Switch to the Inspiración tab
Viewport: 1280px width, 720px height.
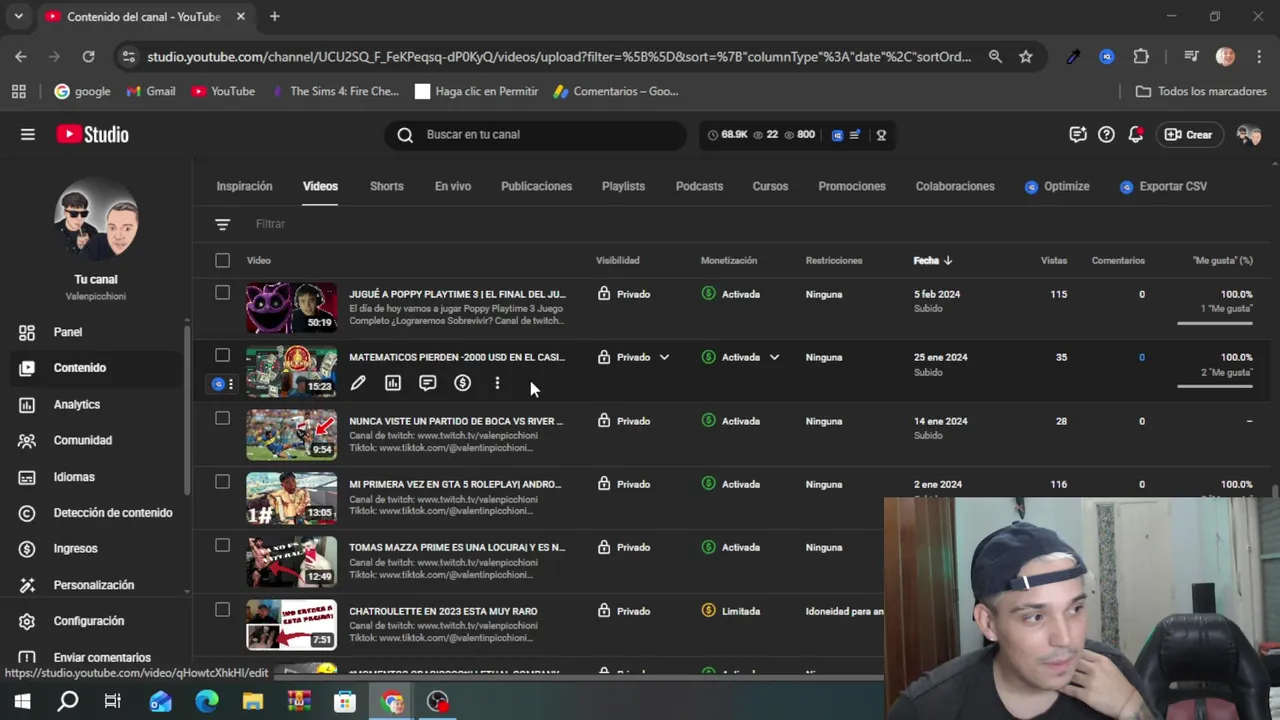point(244,186)
